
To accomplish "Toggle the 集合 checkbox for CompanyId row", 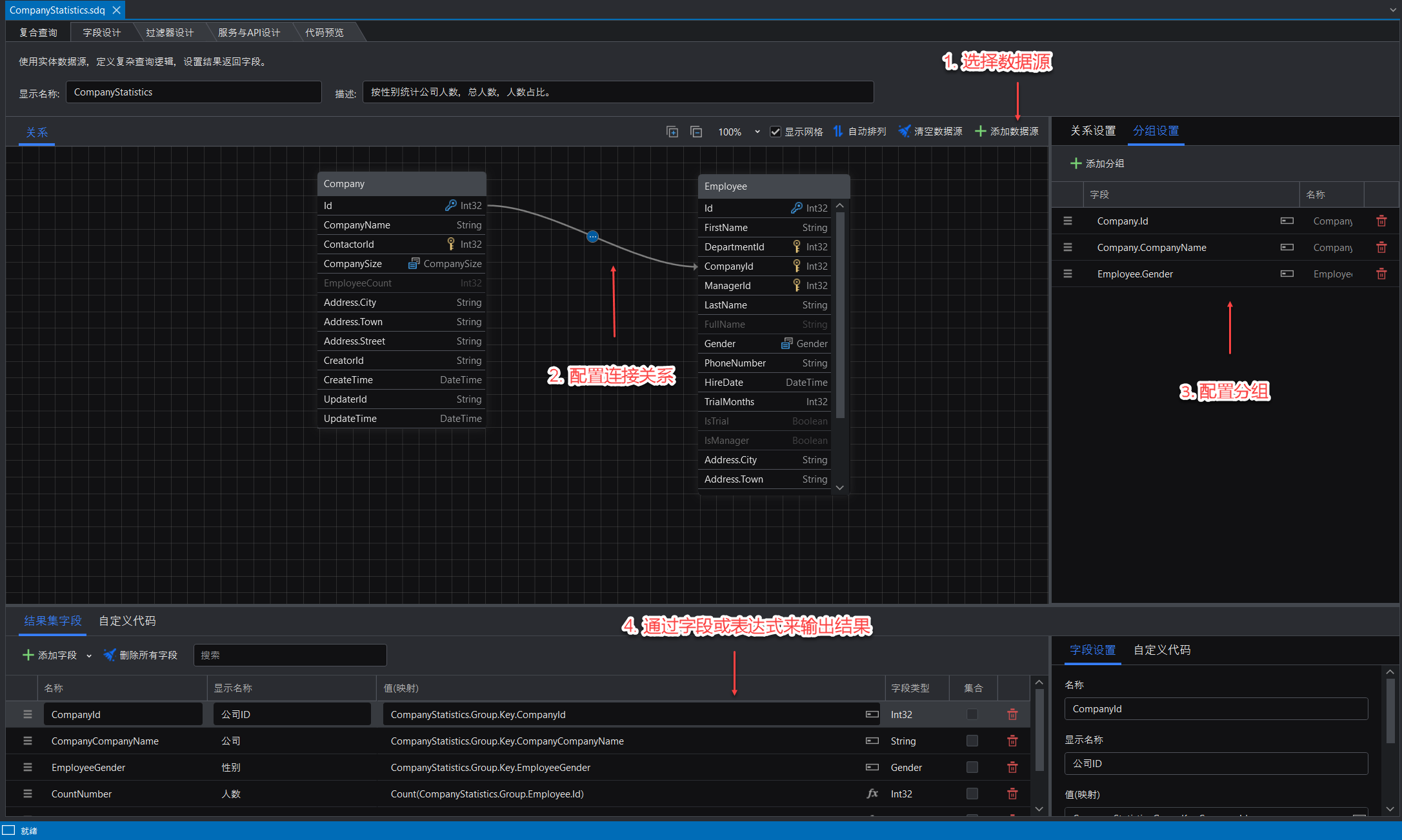I will (972, 714).
